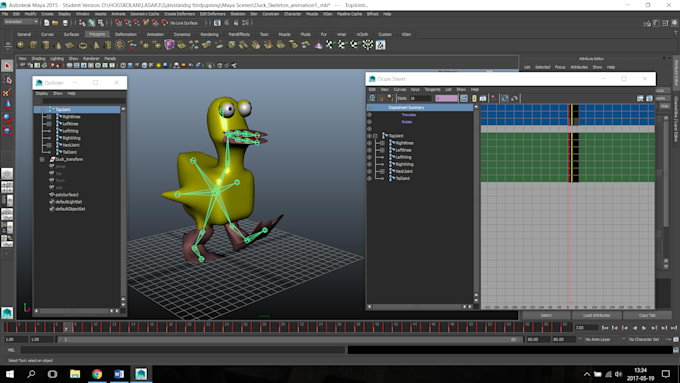Activate the Paint Selection tool in toolbox

click(x=7, y=92)
